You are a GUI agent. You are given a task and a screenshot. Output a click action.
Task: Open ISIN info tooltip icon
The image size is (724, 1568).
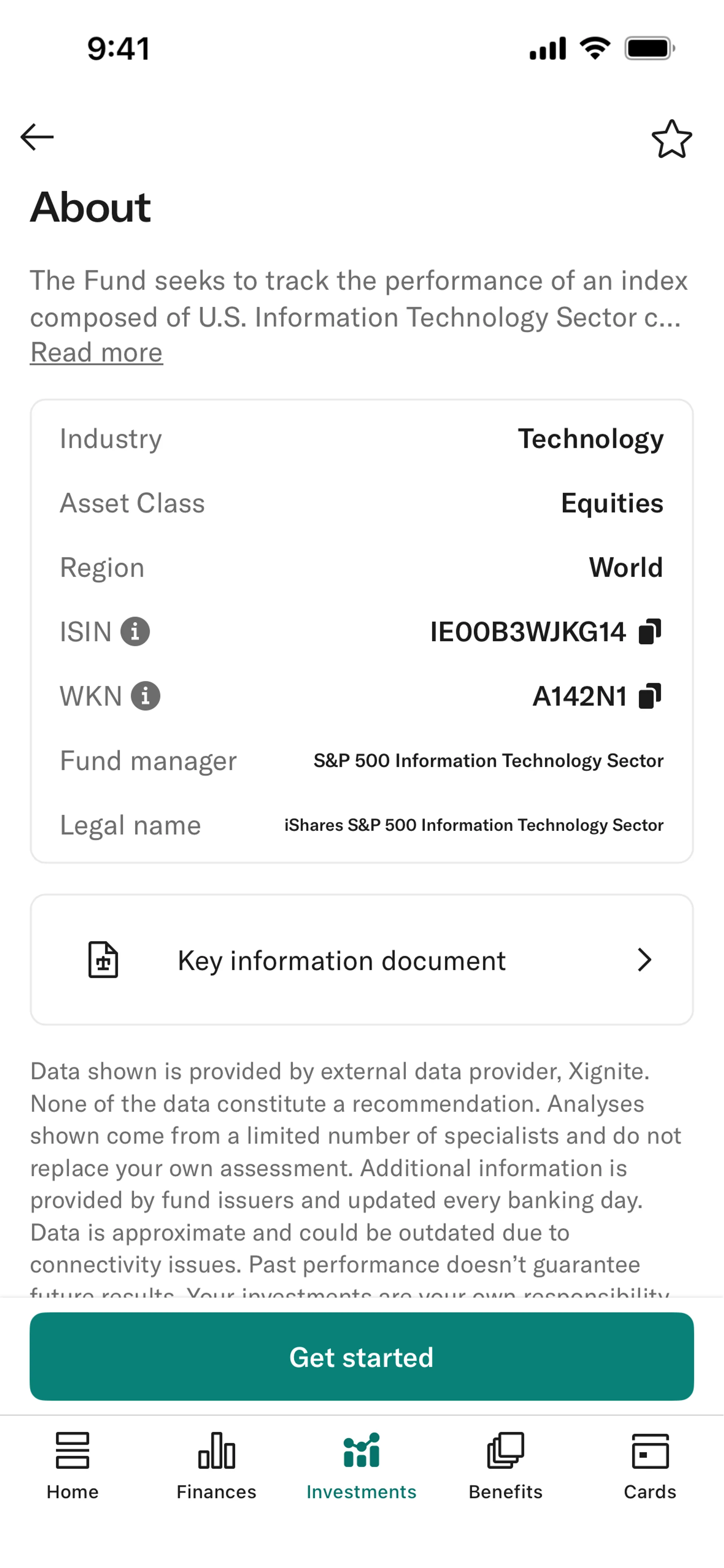tap(135, 631)
